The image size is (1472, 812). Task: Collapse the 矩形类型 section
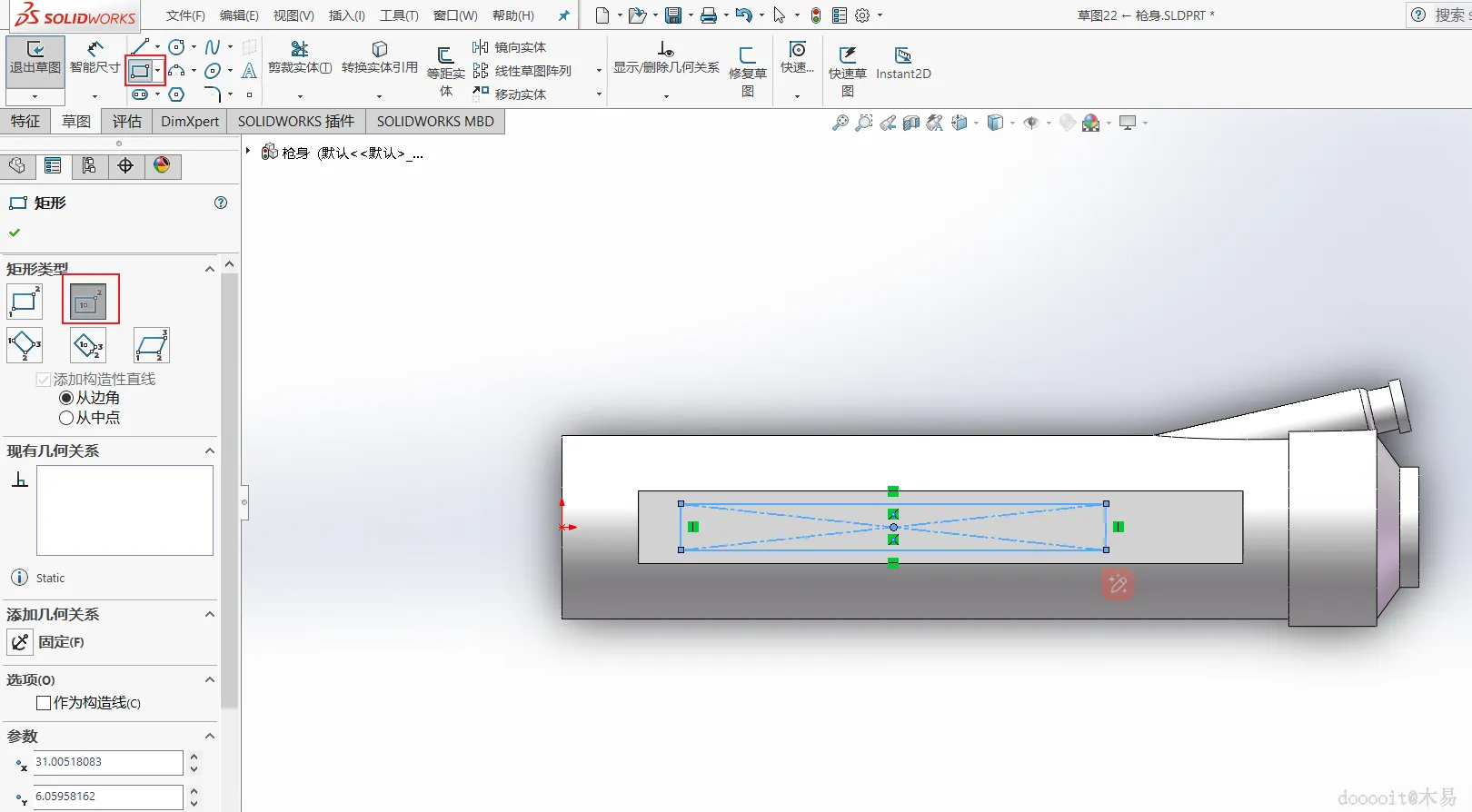coord(210,269)
